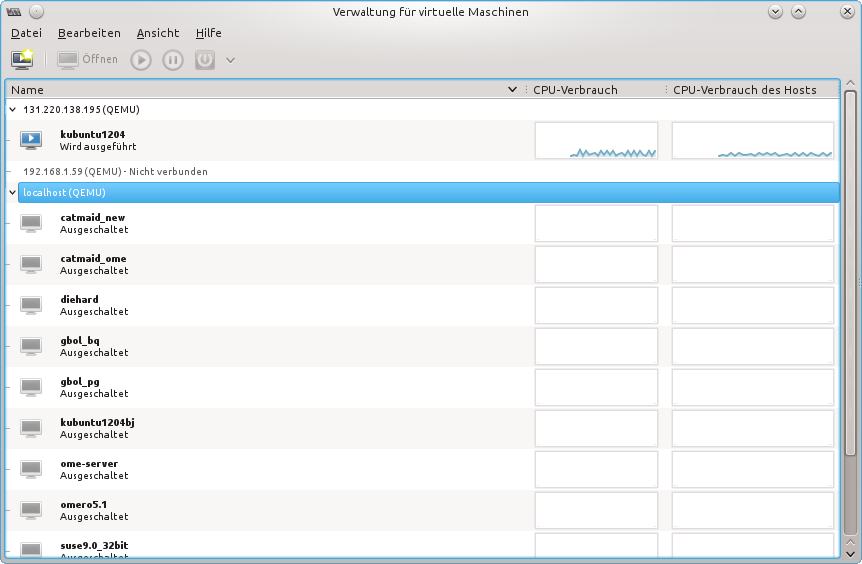The width and height of the screenshot is (862, 564).
Task: Click the Öffnen toolbar button
Action: tap(88, 60)
